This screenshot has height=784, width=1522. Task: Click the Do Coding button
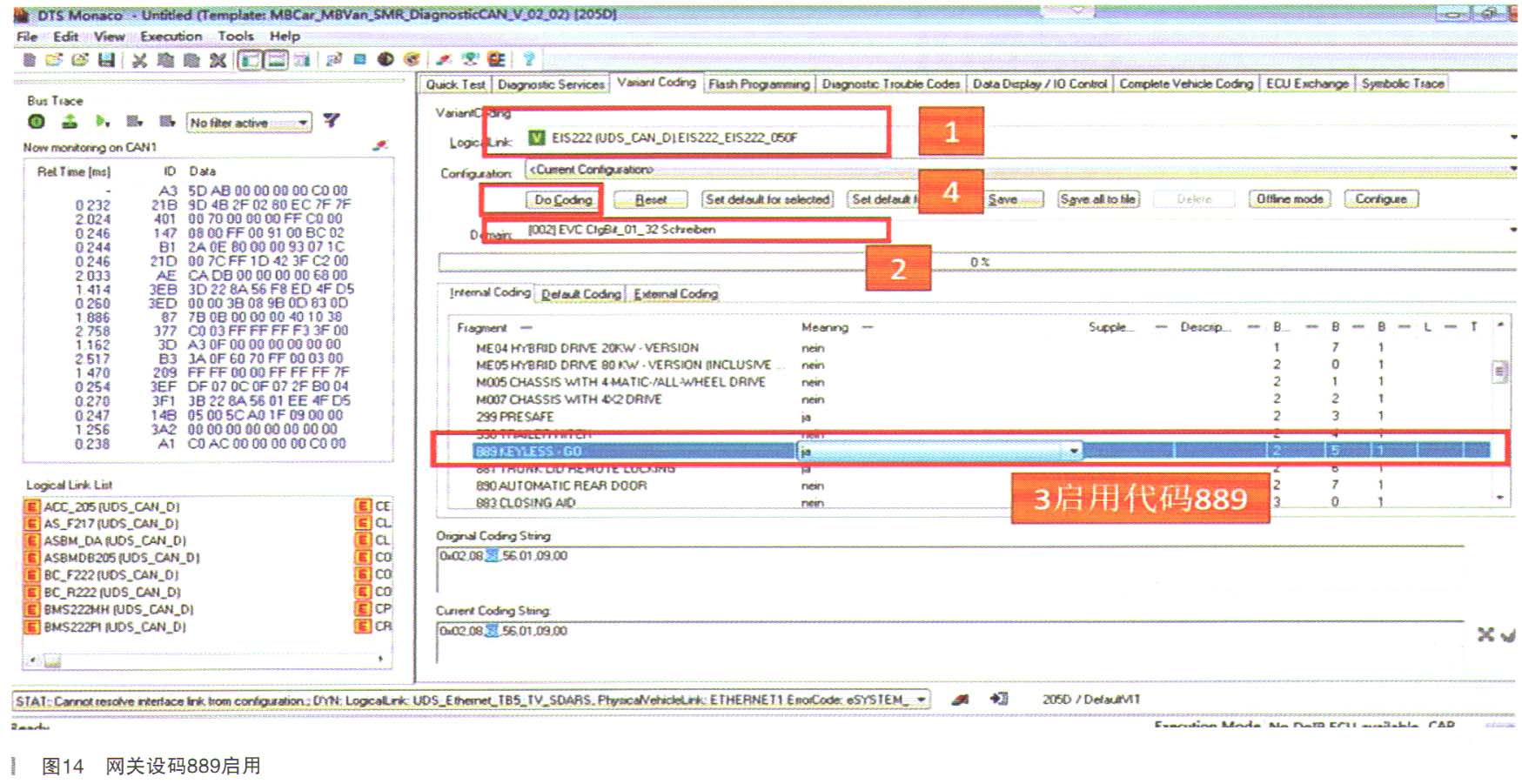[x=563, y=200]
